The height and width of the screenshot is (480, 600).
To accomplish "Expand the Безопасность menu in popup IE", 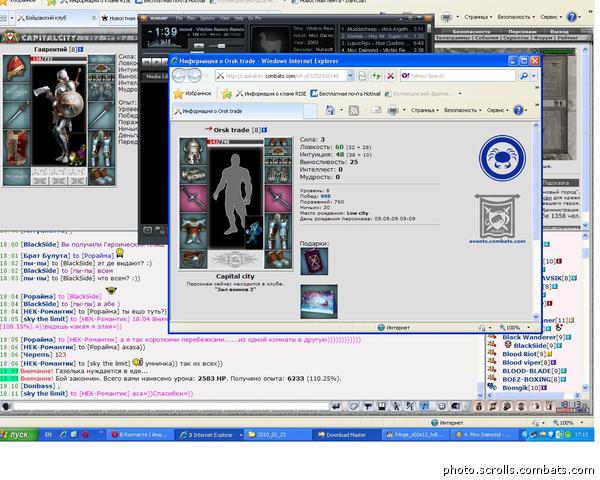I will click(x=463, y=110).
